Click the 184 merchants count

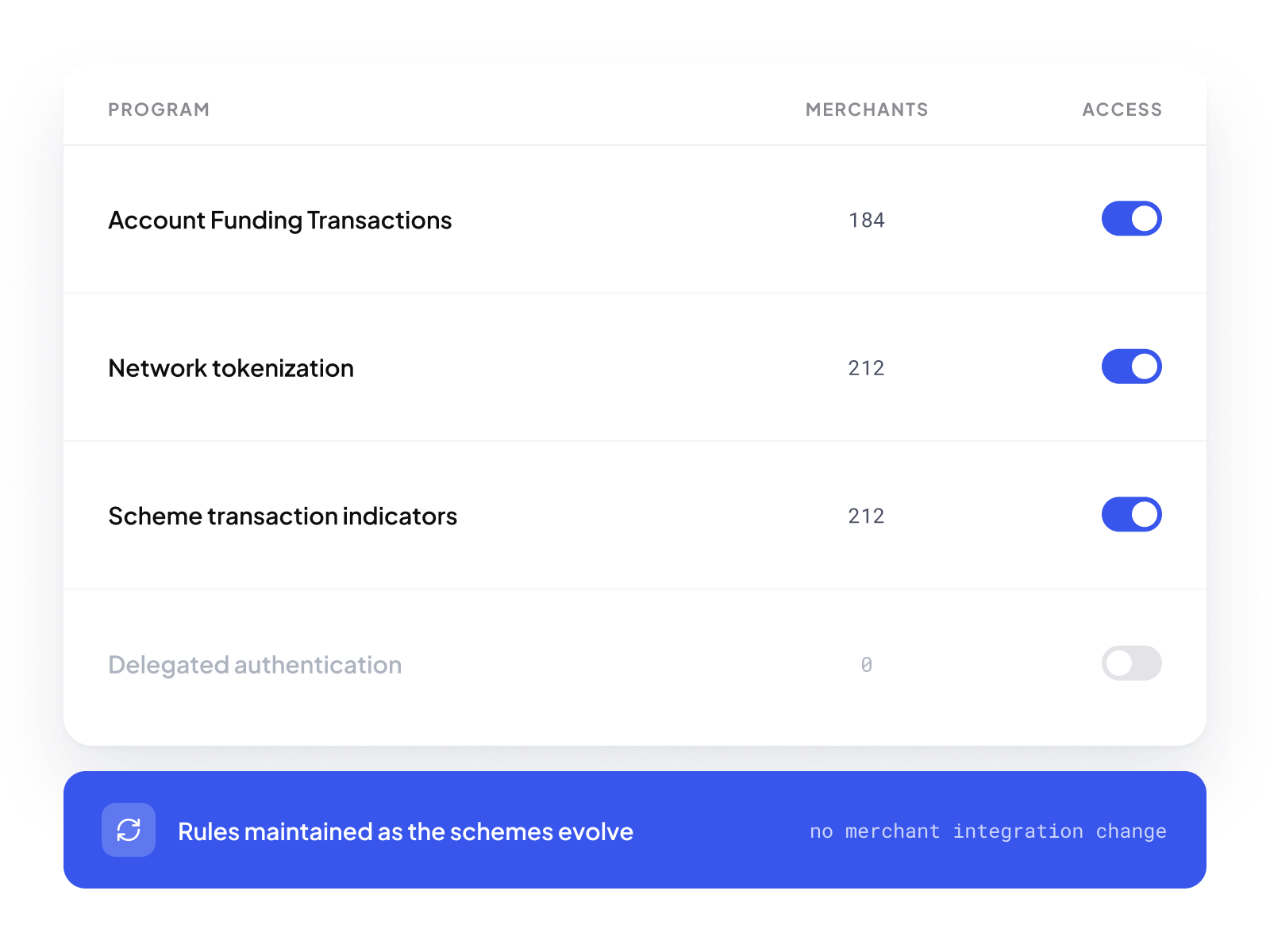click(867, 220)
